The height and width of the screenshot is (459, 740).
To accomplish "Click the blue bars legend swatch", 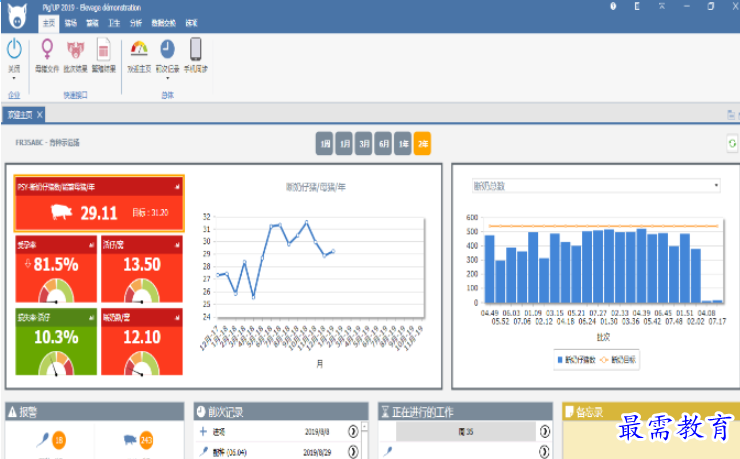I will point(560,360).
